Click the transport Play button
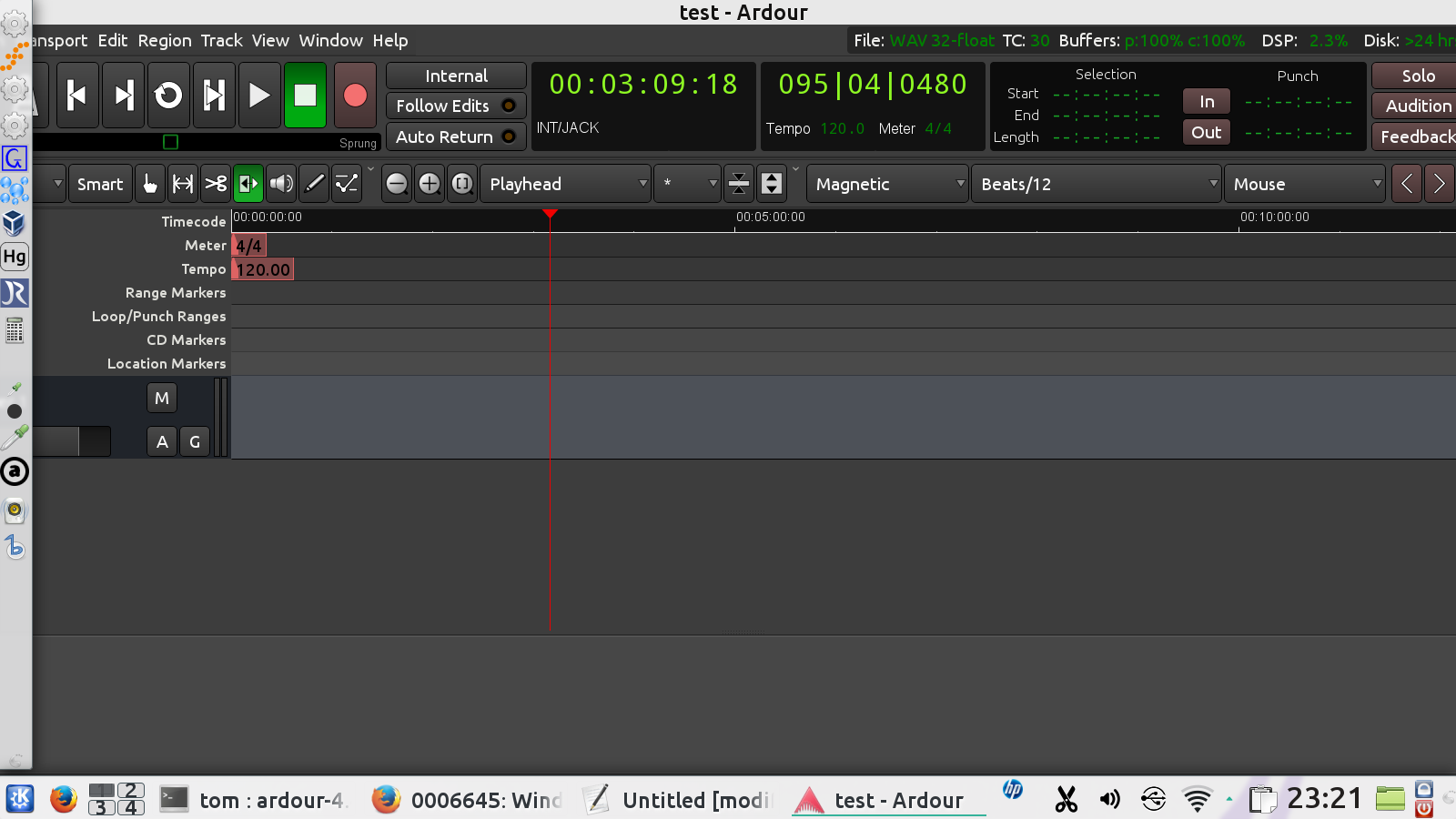 [259, 96]
